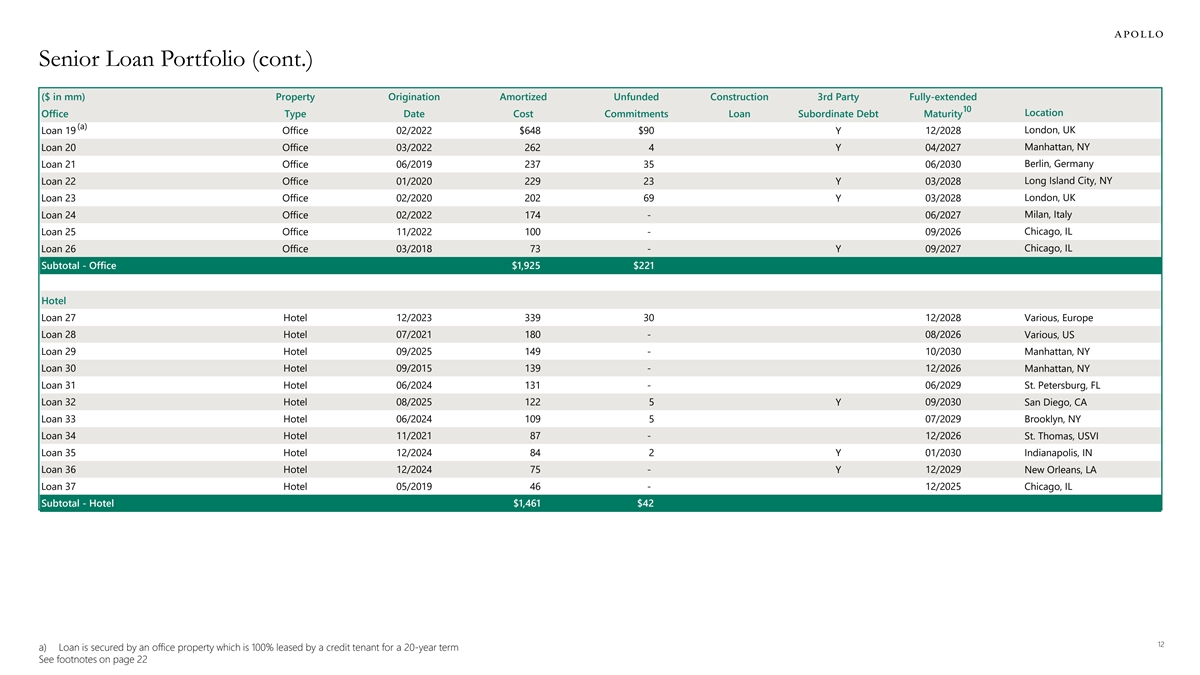The image size is (1200, 675).
Task: Select the Unfunded Commitments column header
Action: pos(636,105)
